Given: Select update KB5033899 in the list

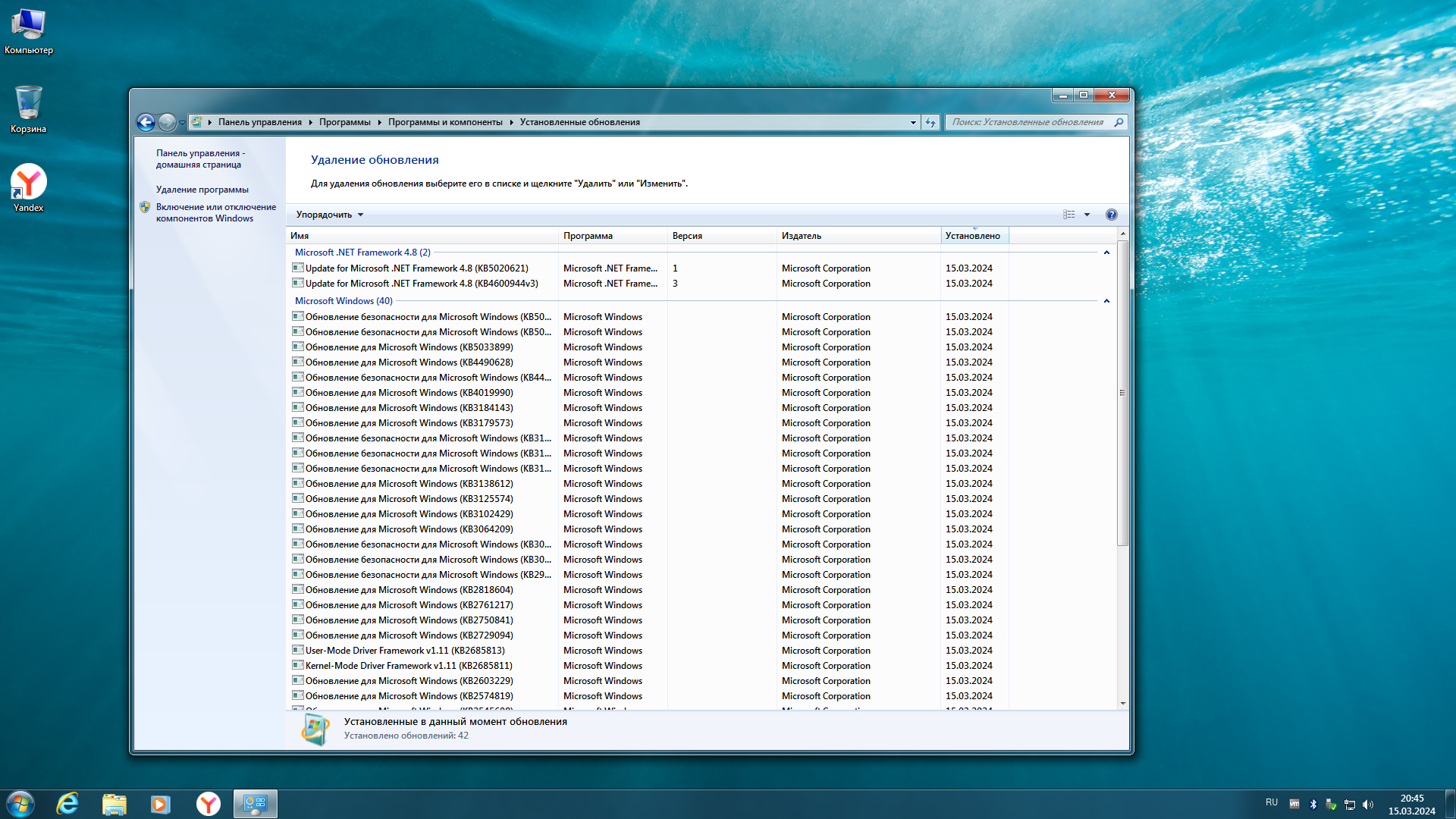Looking at the screenshot, I should point(409,347).
